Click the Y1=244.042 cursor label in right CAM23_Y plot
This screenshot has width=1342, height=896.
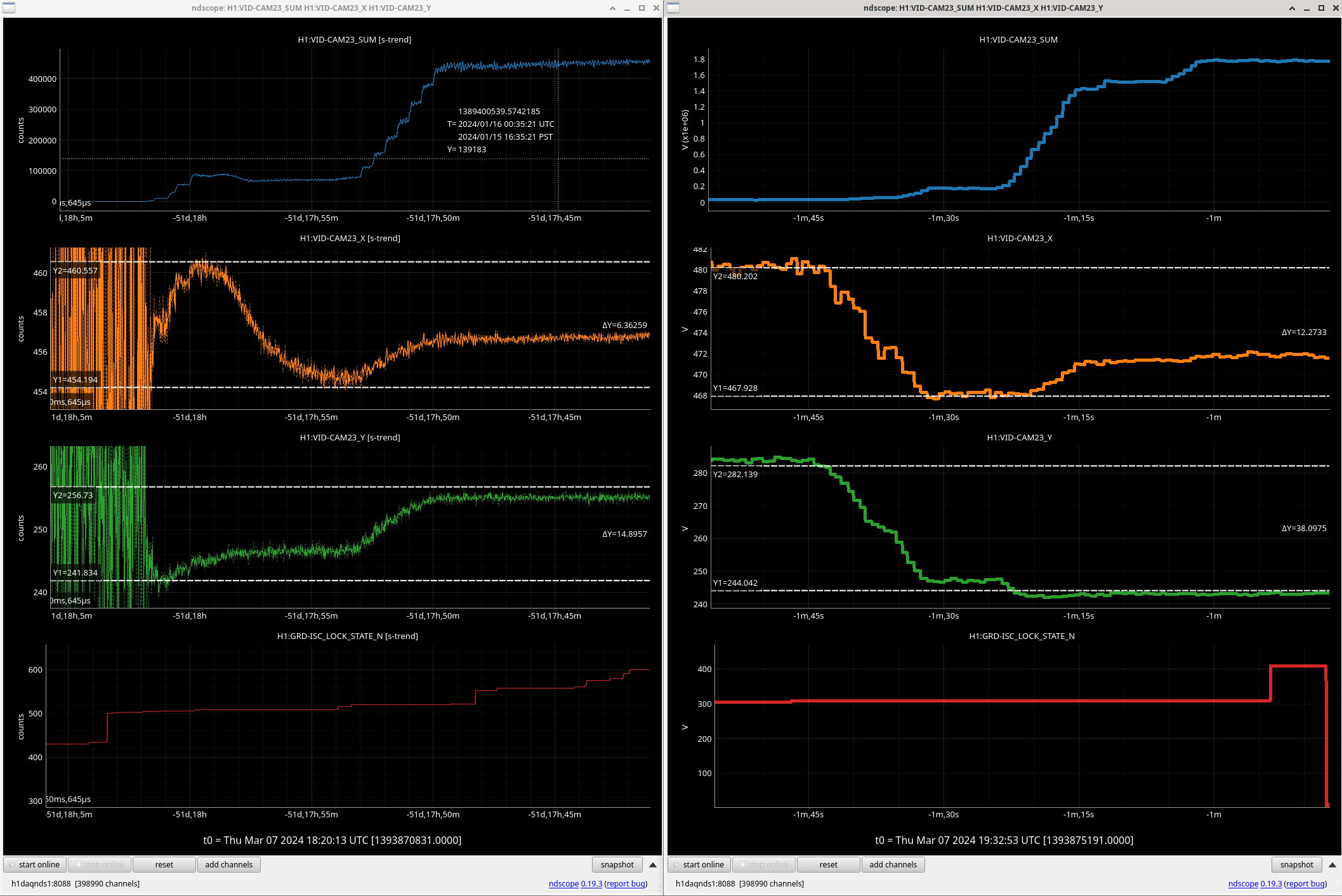click(x=735, y=583)
